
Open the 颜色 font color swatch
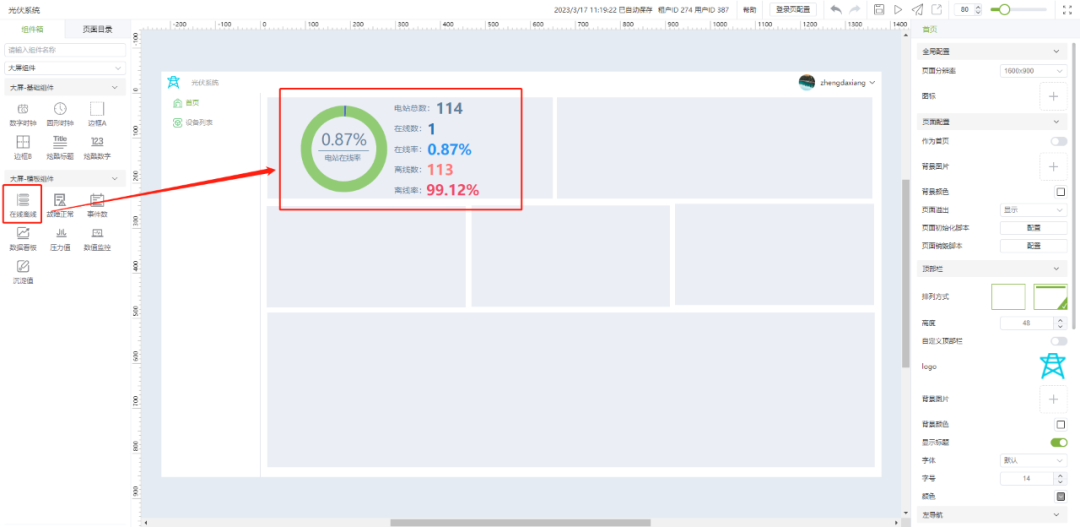click(x=1061, y=496)
